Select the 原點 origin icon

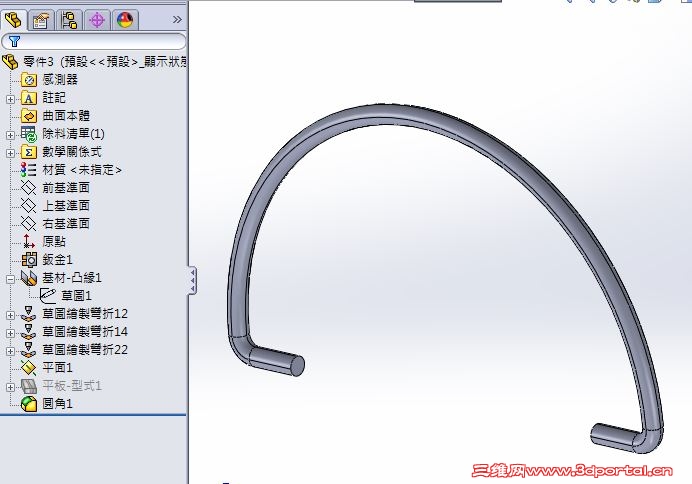(x=29, y=242)
